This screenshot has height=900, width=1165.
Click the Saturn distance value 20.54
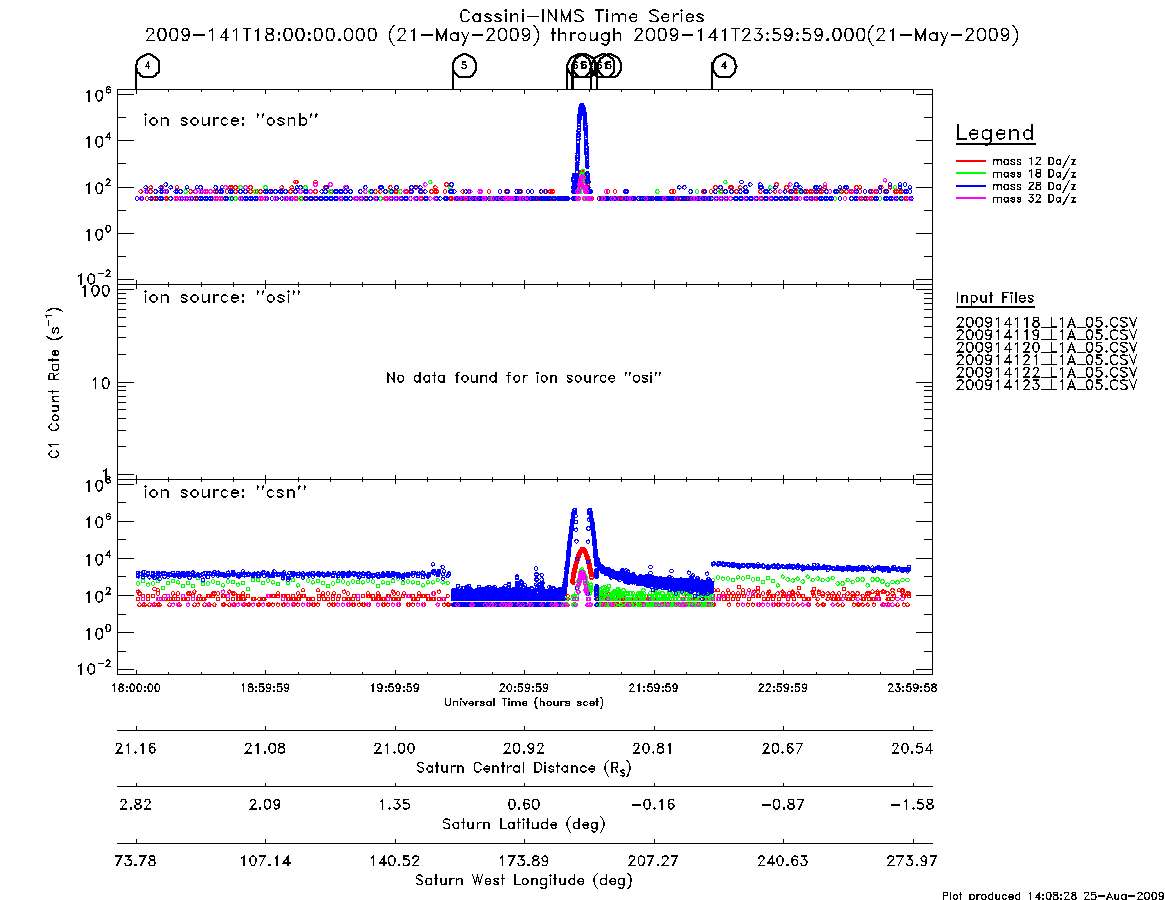tap(912, 748)
